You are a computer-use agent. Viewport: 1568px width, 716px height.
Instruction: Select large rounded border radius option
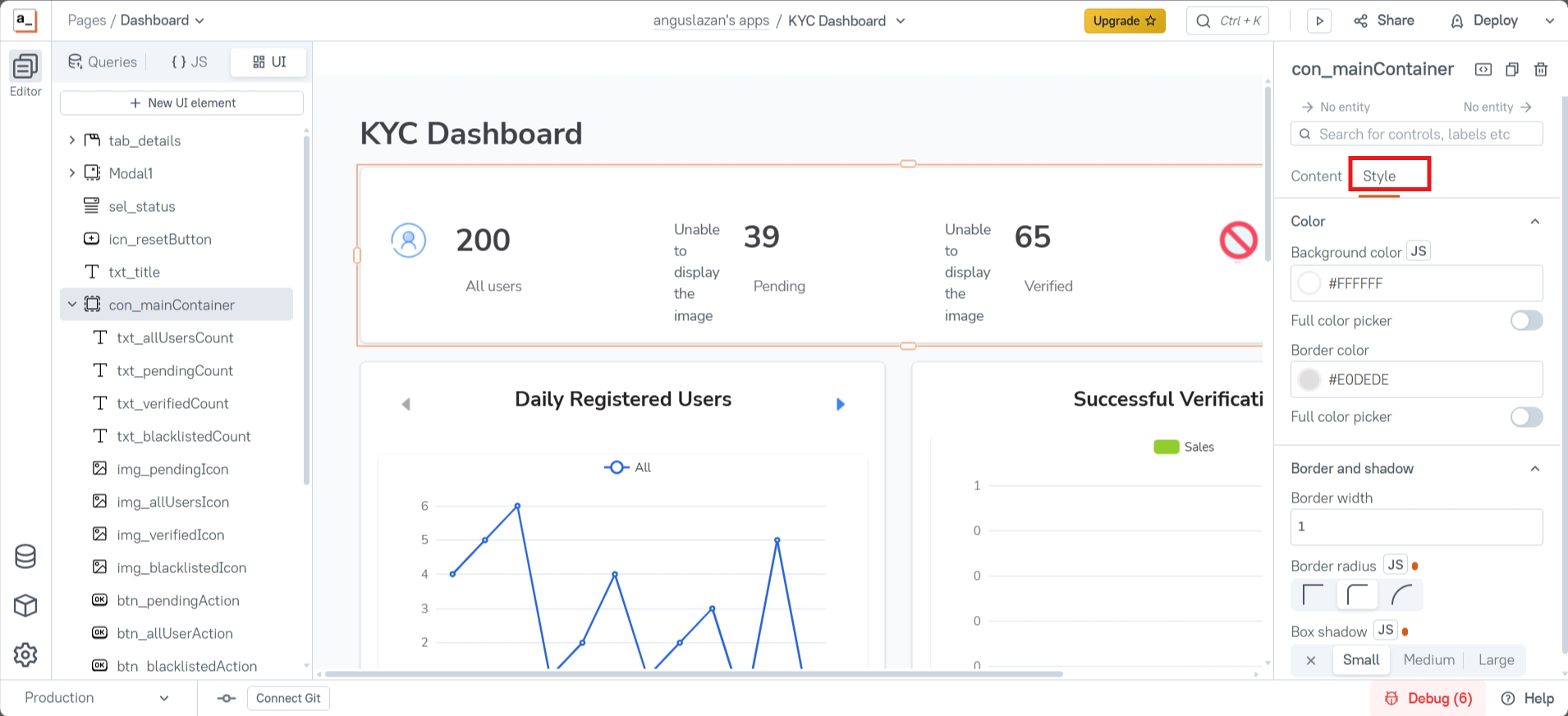[x=1401, y=594]
